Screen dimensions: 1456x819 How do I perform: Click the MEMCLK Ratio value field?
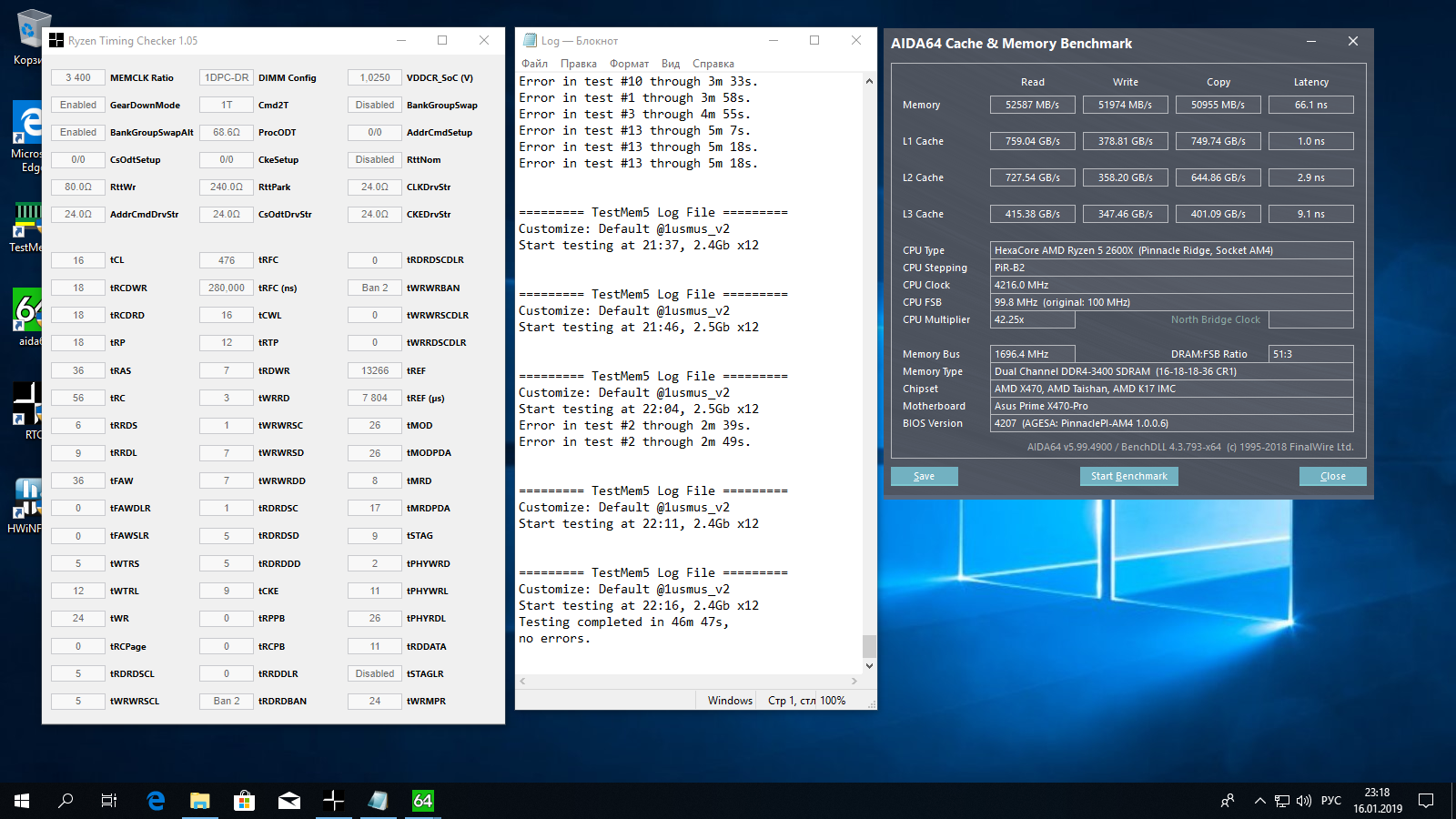click(78, 77)
